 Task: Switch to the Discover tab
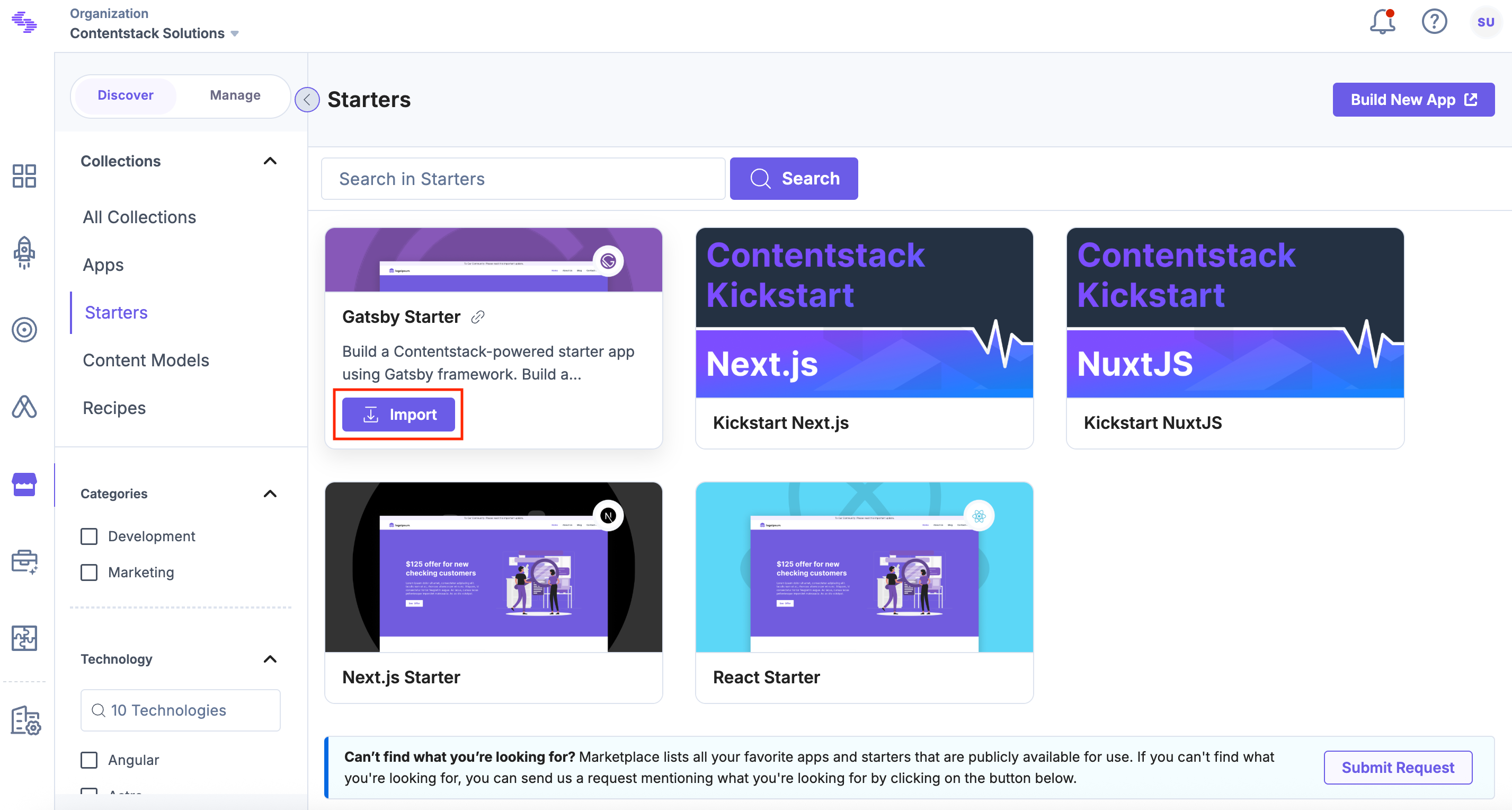click(125, 95)
